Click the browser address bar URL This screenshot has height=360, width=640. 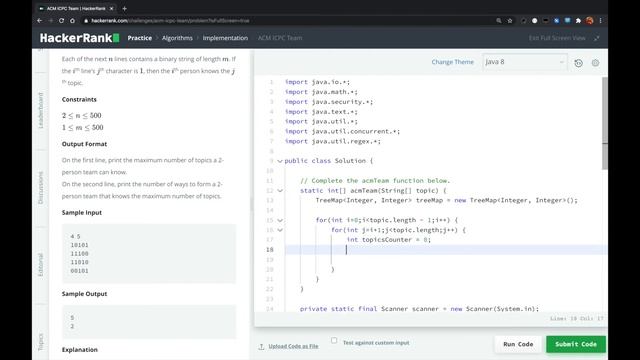(x=170, y=20)
